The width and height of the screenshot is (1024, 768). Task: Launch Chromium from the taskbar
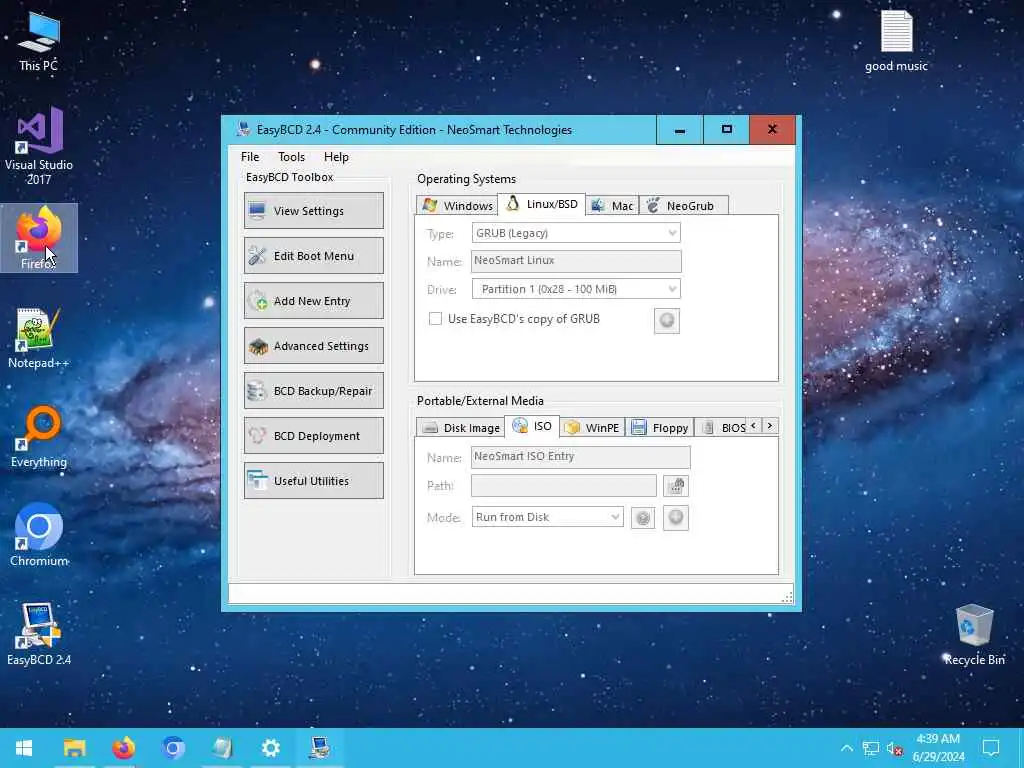click(x=172, y=748)
